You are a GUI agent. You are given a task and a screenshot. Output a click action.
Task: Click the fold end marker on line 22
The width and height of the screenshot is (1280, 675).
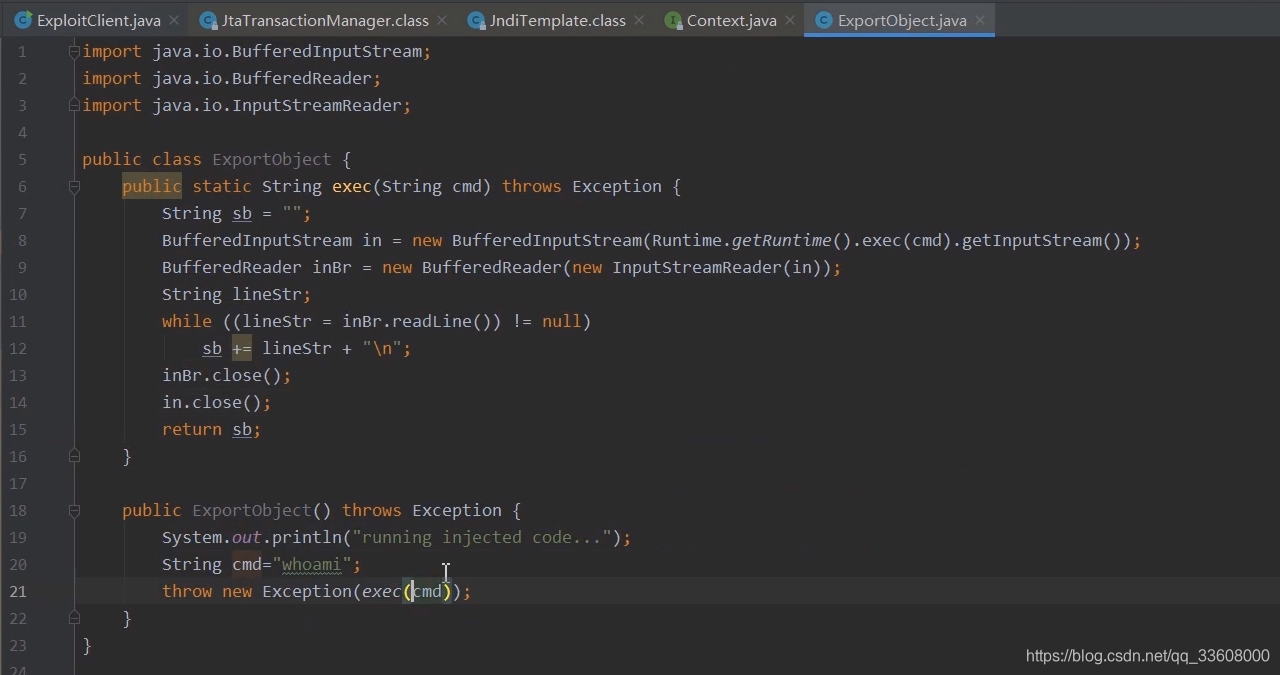(74, 618)
